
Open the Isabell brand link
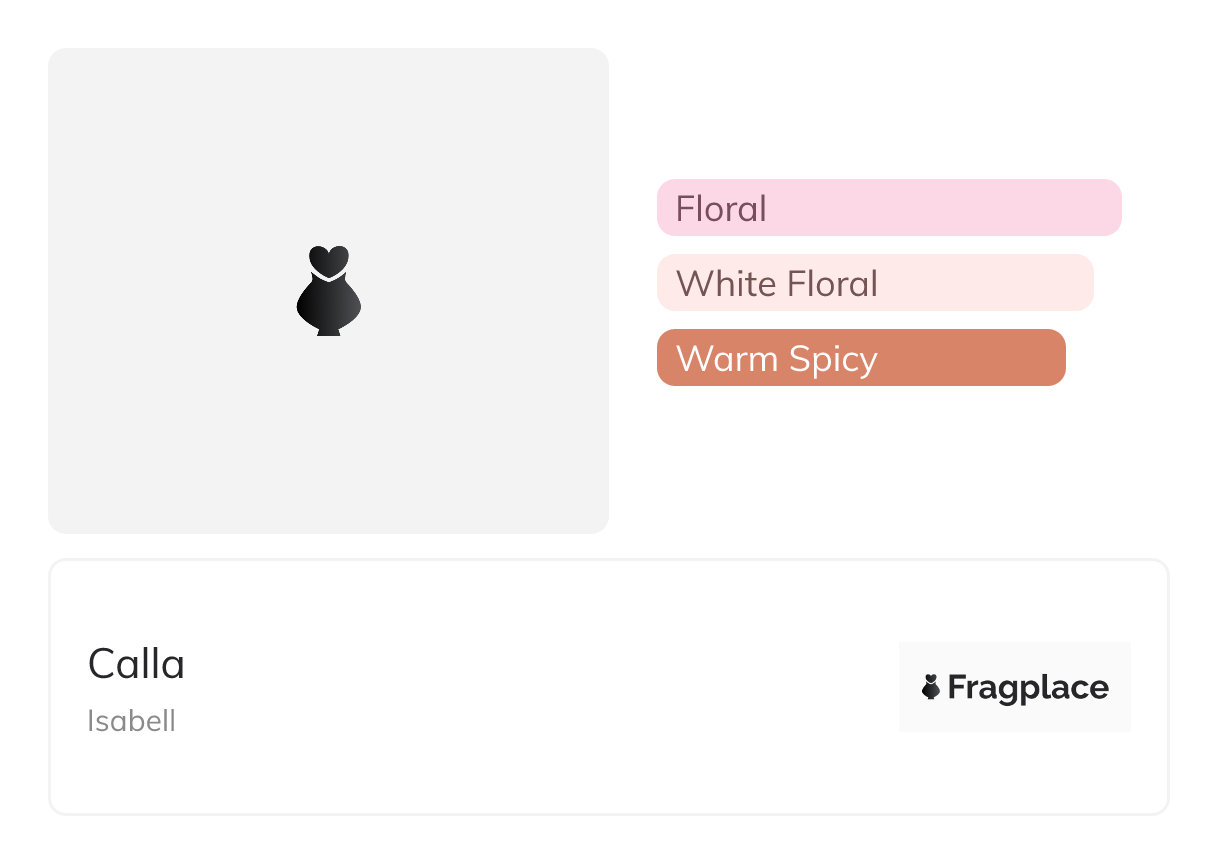pyautogui.click(x=131, y=721)
